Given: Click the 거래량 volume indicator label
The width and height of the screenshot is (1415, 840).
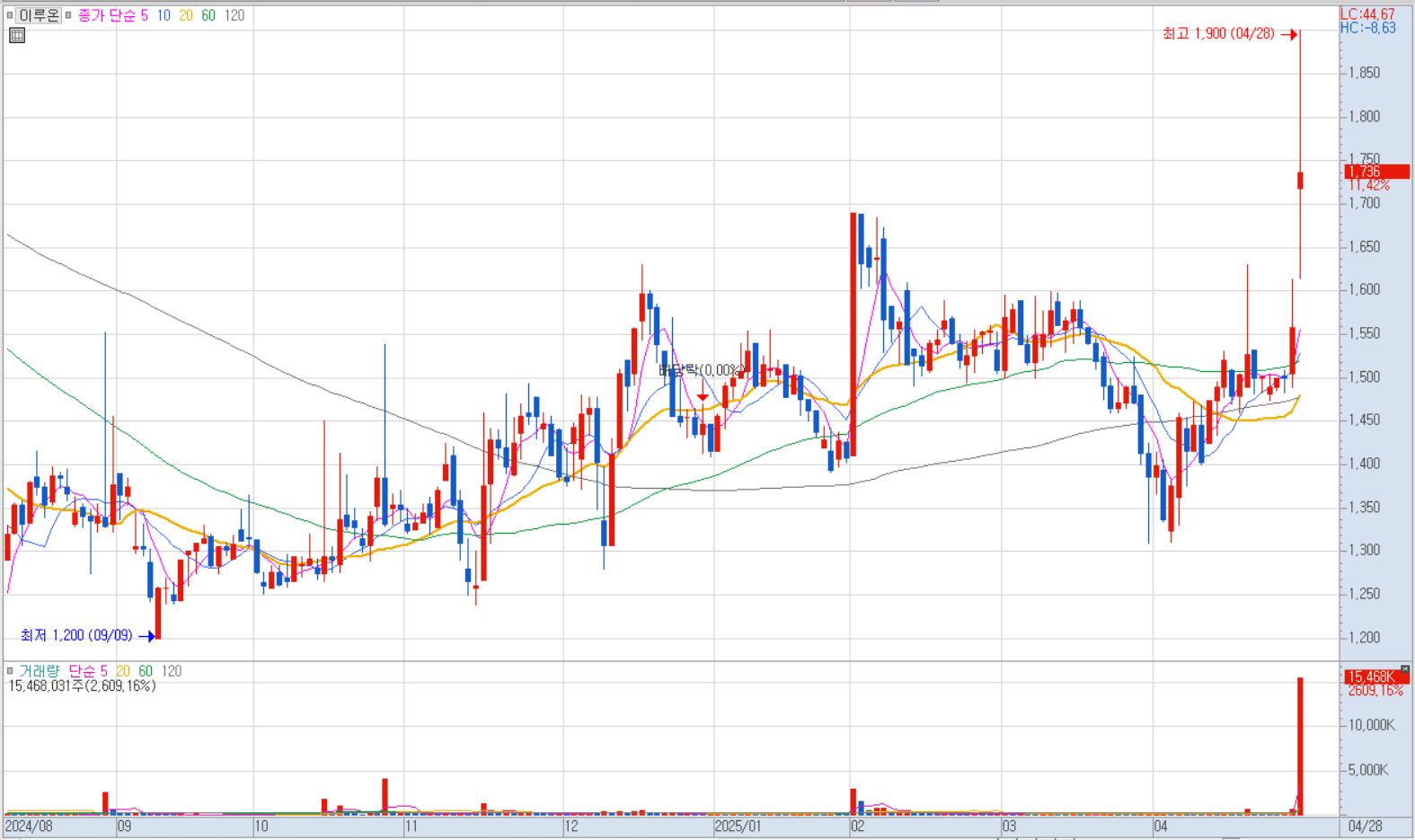Looking at the screenshot, I should [x=39, y=671].
